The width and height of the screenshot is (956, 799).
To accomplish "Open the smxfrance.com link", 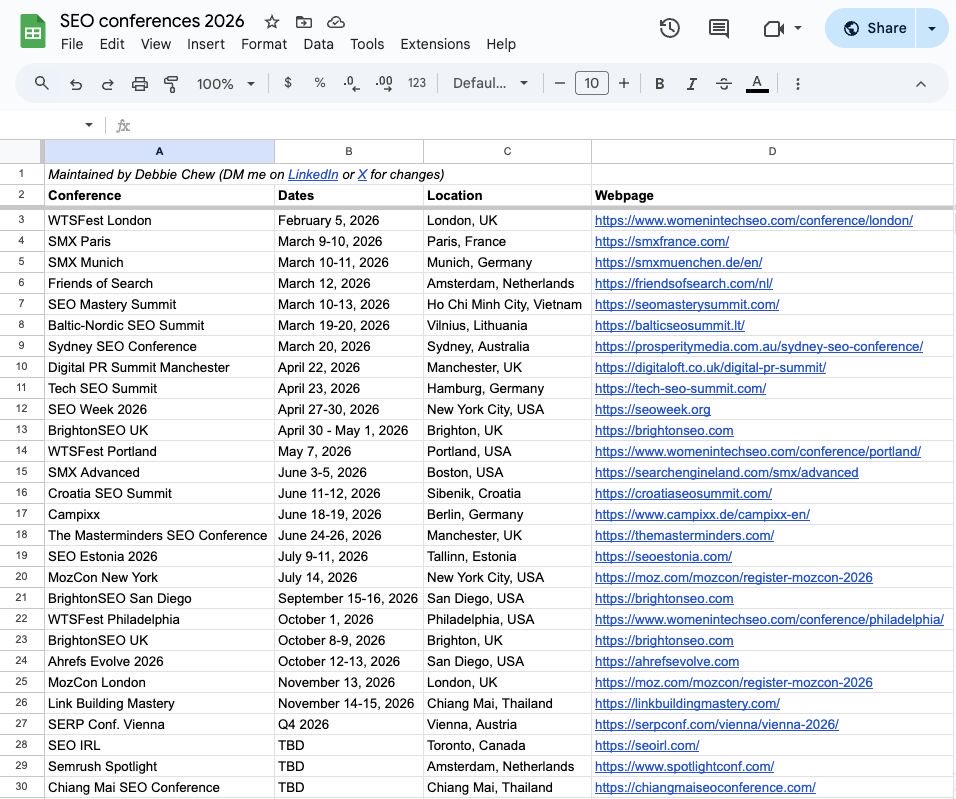I will (662, 242).
